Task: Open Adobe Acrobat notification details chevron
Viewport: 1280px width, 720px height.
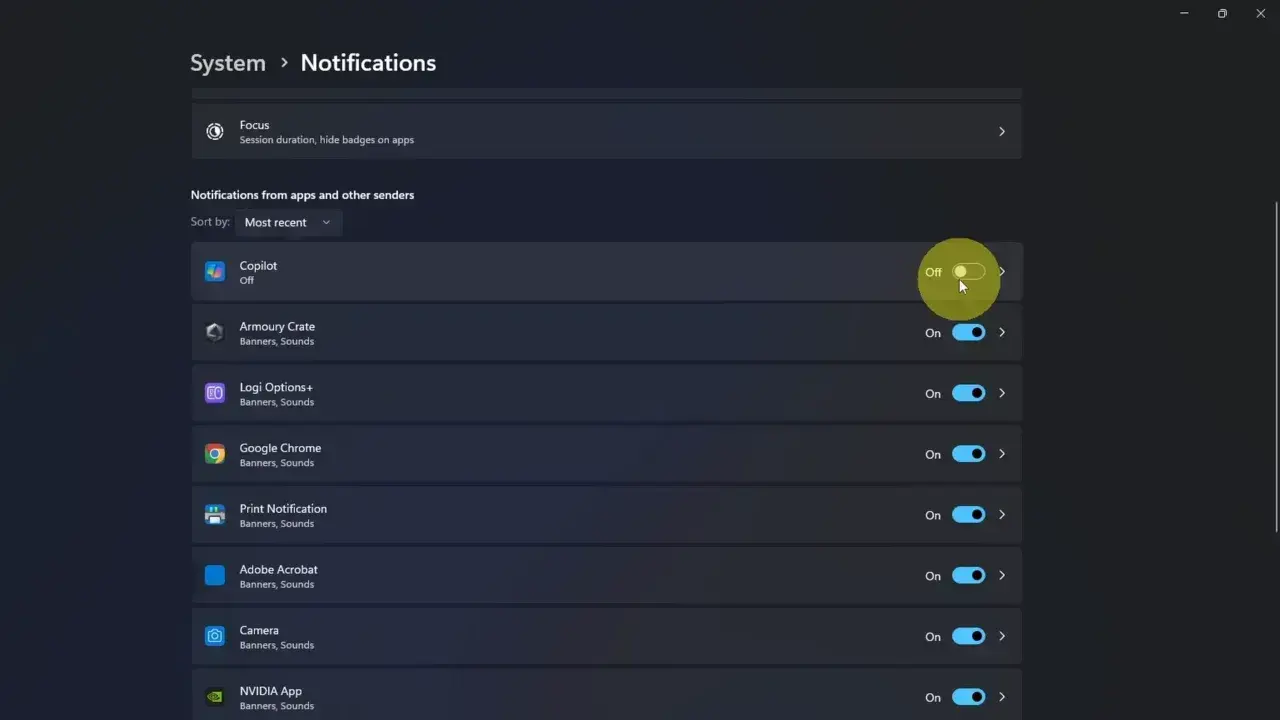Action: [x=1002, y=576]
